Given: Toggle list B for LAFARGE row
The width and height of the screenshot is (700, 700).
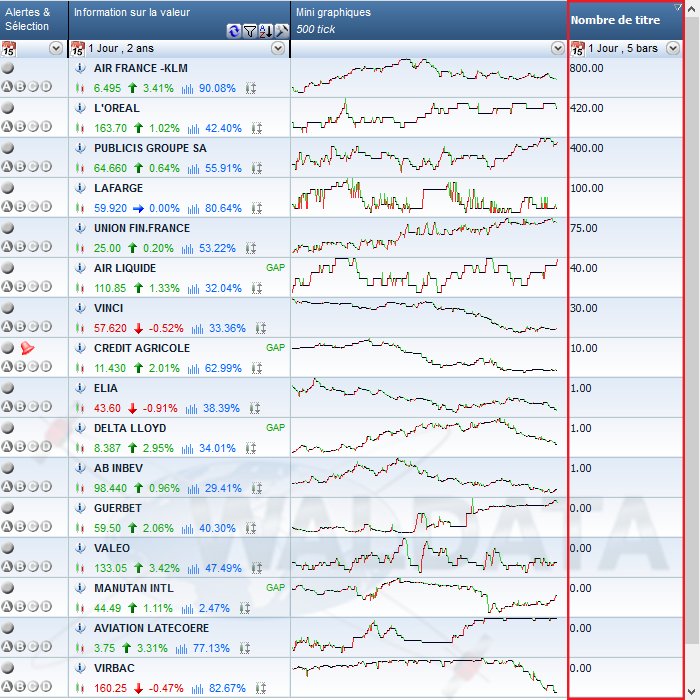Looking at the screenshot, I should coord(20,206).
